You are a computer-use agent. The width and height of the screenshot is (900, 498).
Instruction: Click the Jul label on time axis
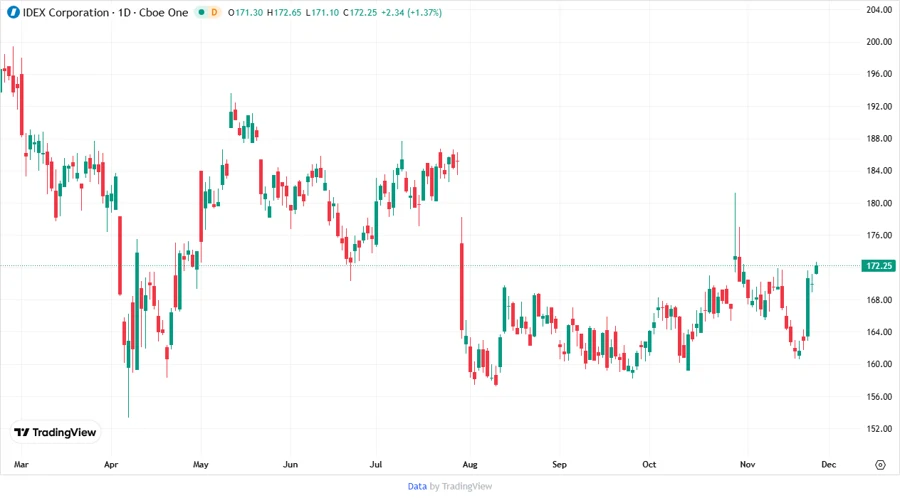click(x=376, y=465)
